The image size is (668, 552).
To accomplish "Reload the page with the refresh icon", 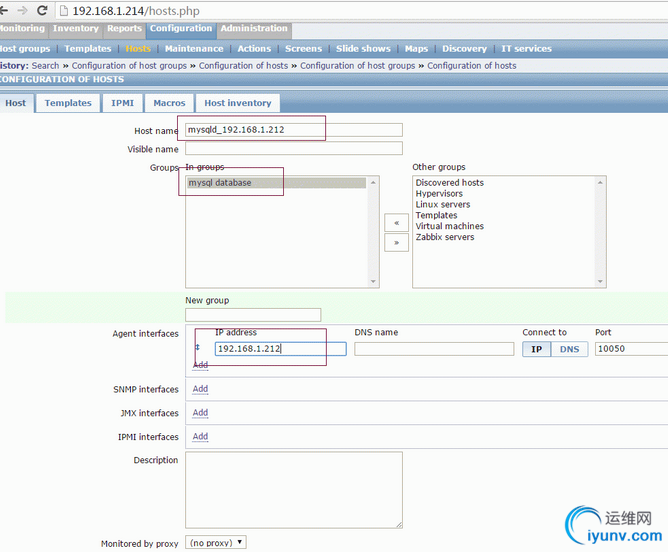I will (42, 10).
